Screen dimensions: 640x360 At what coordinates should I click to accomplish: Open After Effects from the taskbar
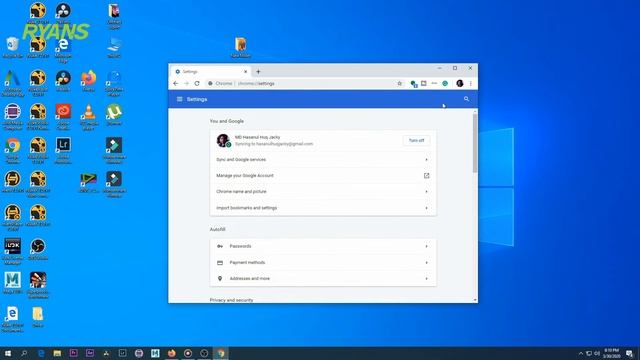click(90, 353)
